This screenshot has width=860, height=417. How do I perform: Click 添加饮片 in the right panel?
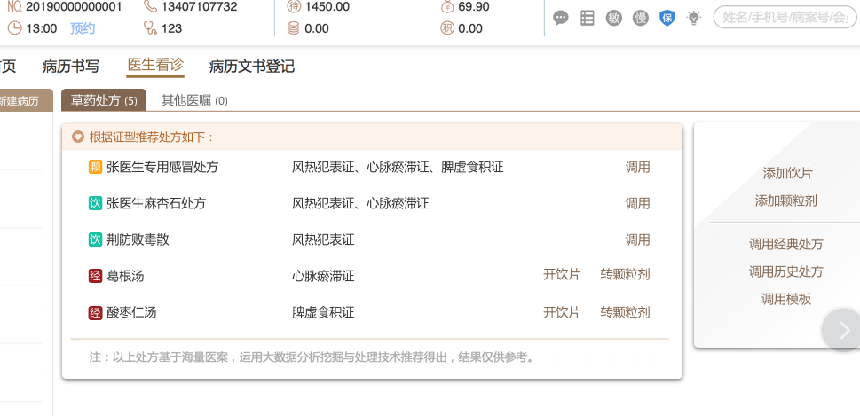click(787, 173)
